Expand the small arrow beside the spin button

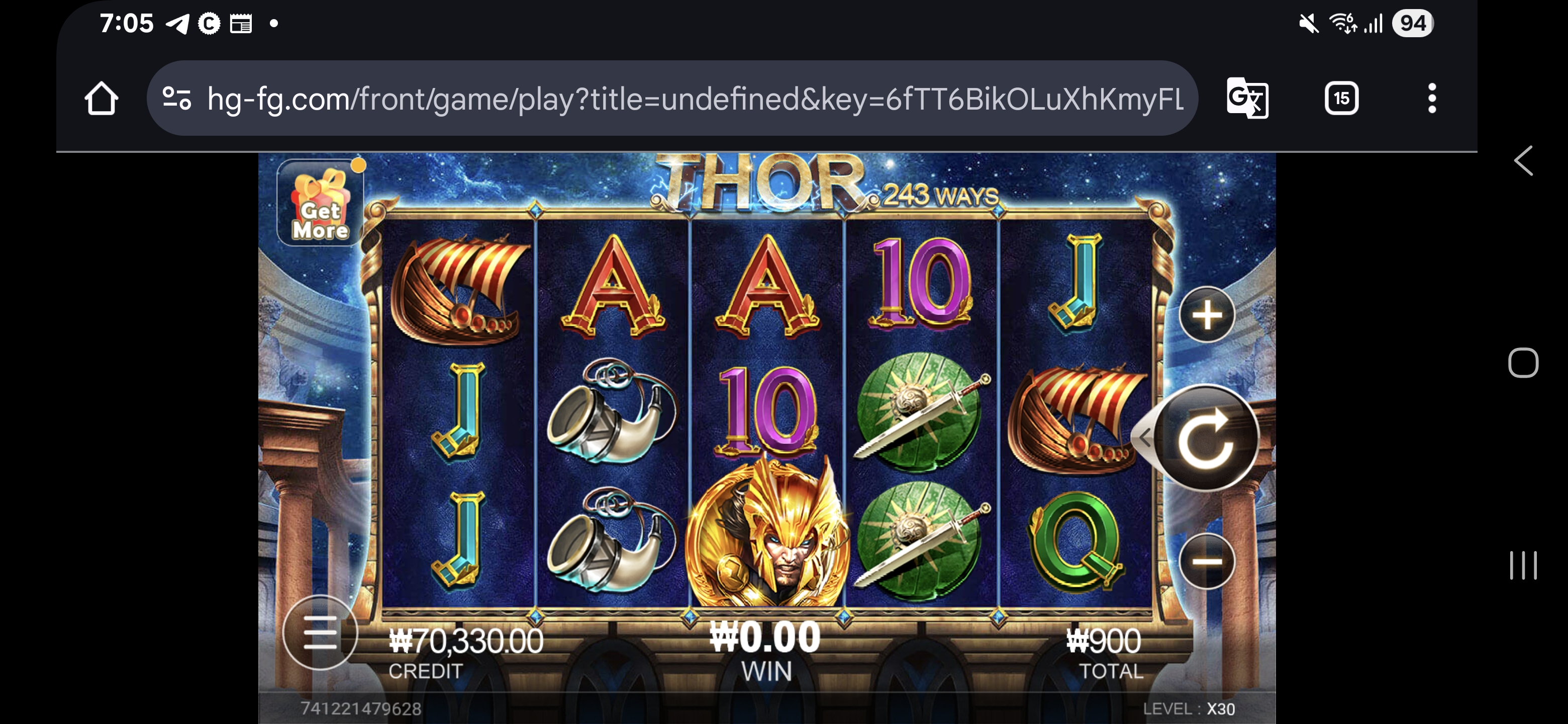(x=1144, y=437)
